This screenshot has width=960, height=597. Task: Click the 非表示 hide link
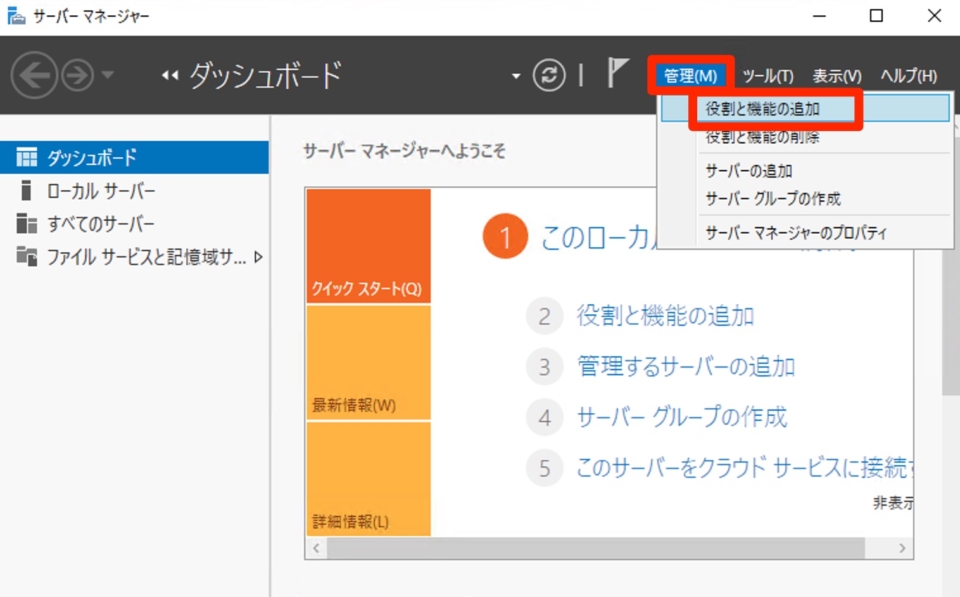tap(893, 503)
